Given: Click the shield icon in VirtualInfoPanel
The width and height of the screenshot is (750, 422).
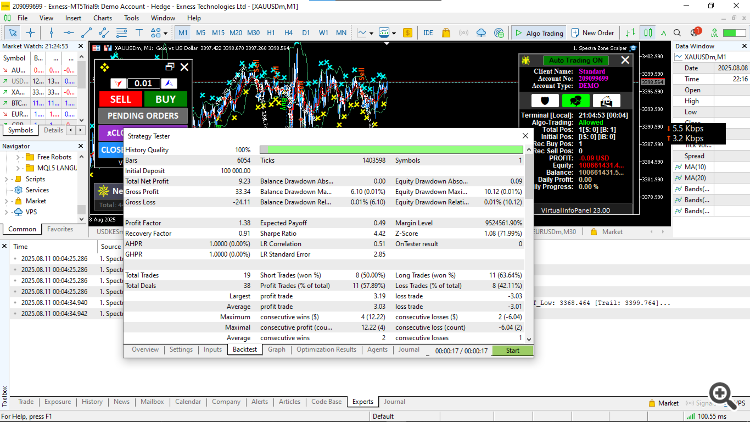Looking at the screenshot, I should click(x=545, y=100).
